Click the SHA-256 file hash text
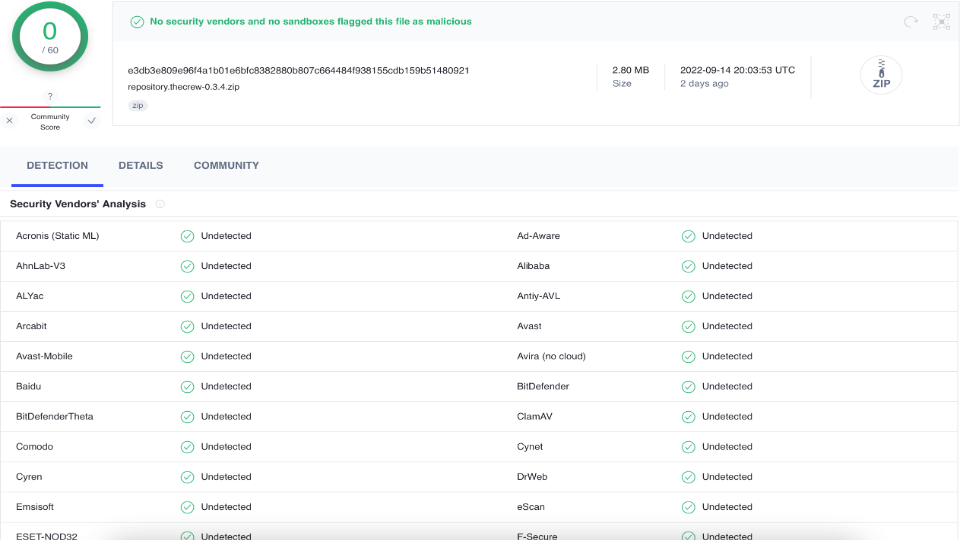960x540 pixels. pos(298,71)
